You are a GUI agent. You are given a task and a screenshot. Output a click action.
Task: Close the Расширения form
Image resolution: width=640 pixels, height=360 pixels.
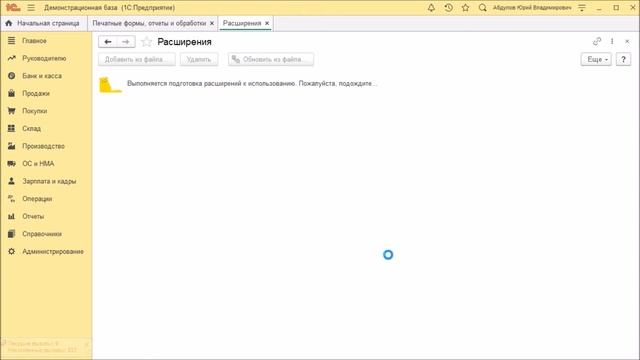[x=627, y=41]
